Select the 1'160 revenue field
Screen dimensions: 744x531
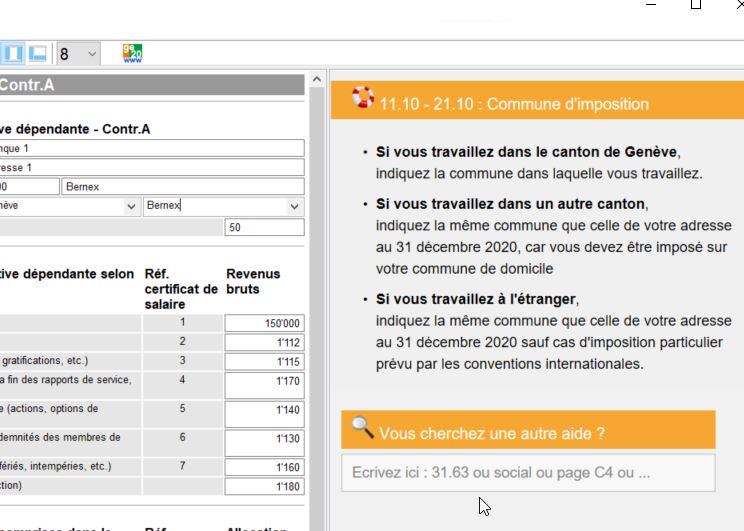tap(264, 467)
